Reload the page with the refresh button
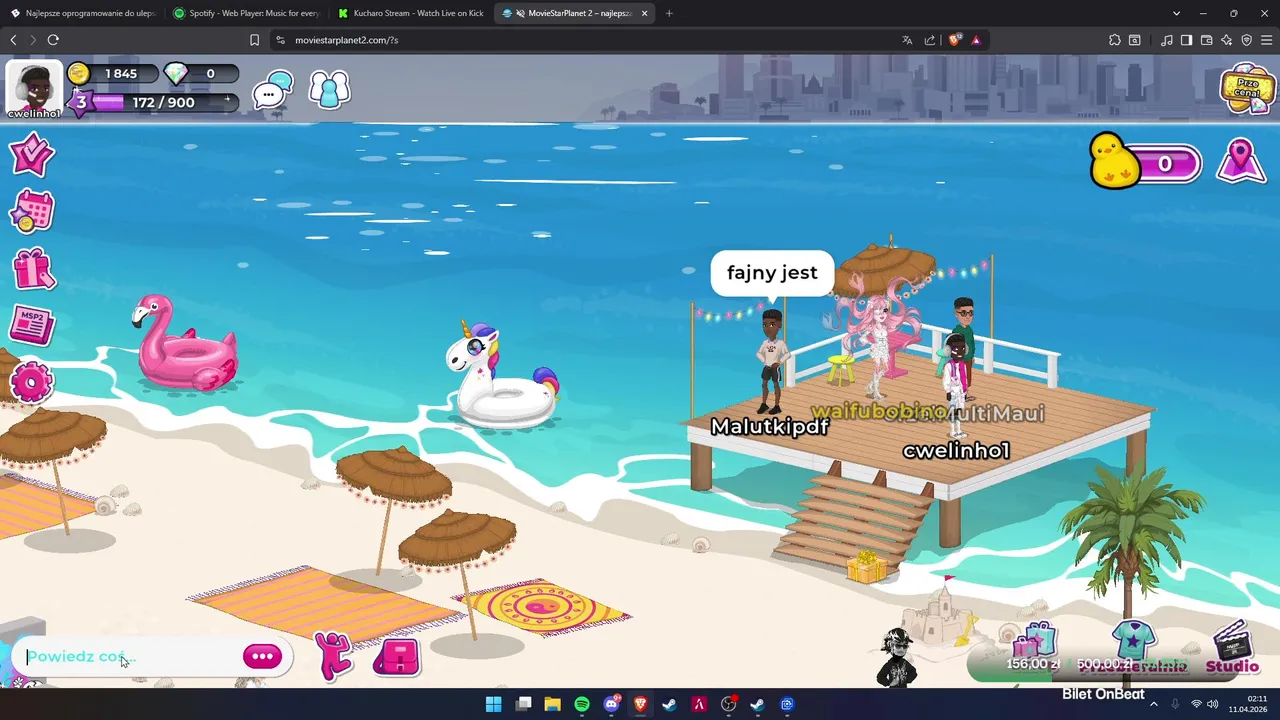 pyautogui.click(x=53, y=40)
